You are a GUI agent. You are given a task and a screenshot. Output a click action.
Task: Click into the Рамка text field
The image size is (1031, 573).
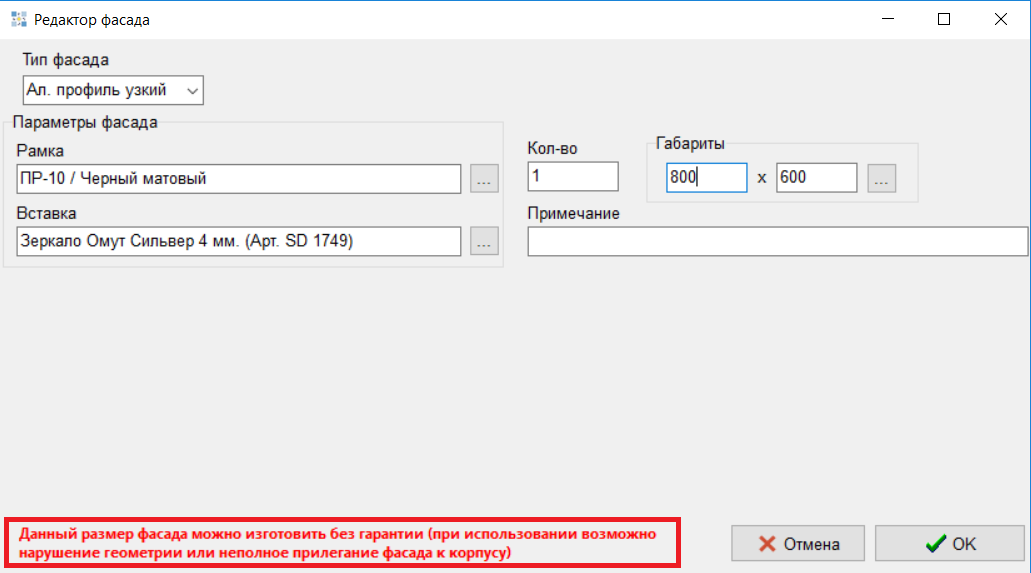click(238, 179)
